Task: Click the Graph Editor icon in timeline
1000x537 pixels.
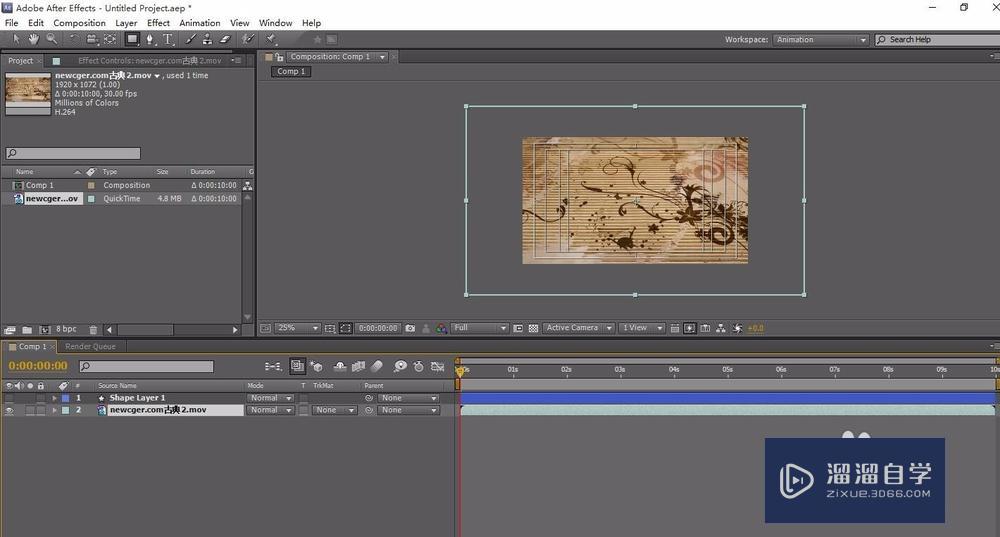Action: coord(438,366)
